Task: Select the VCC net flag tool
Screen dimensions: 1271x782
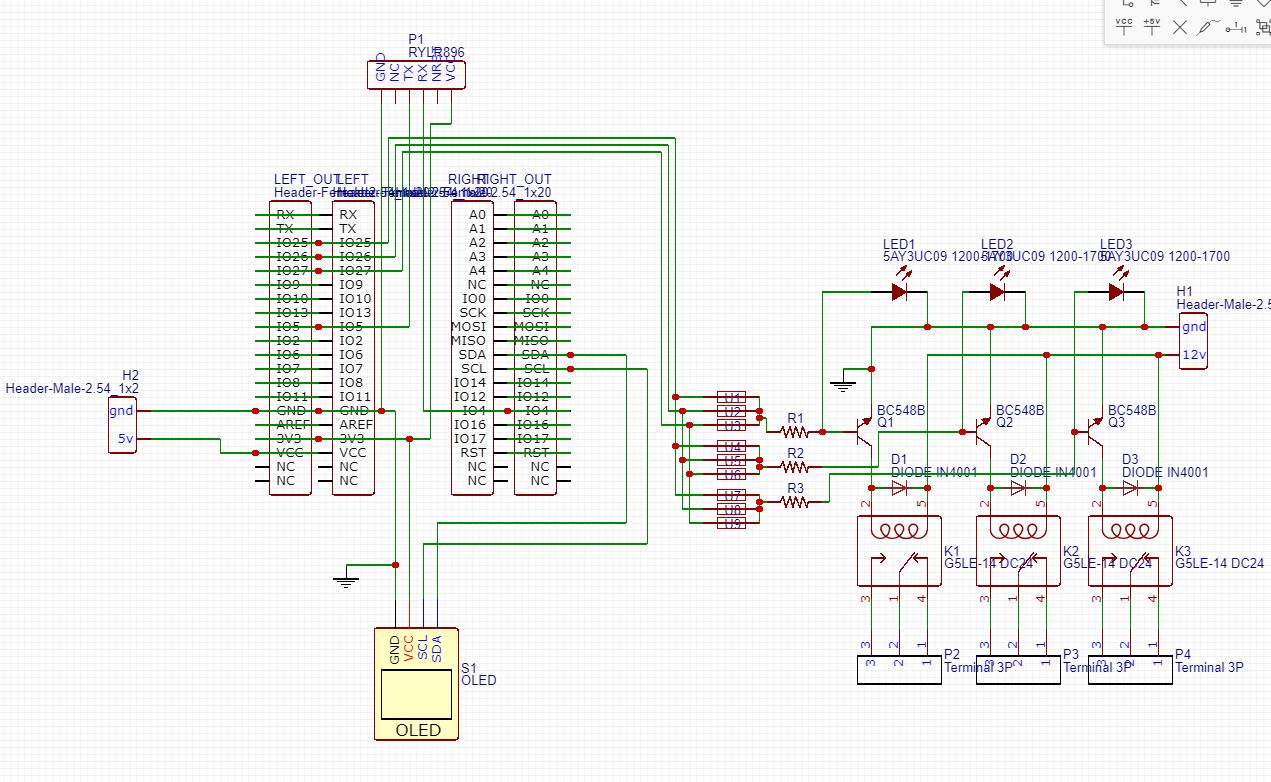Action: (1124, 26)
